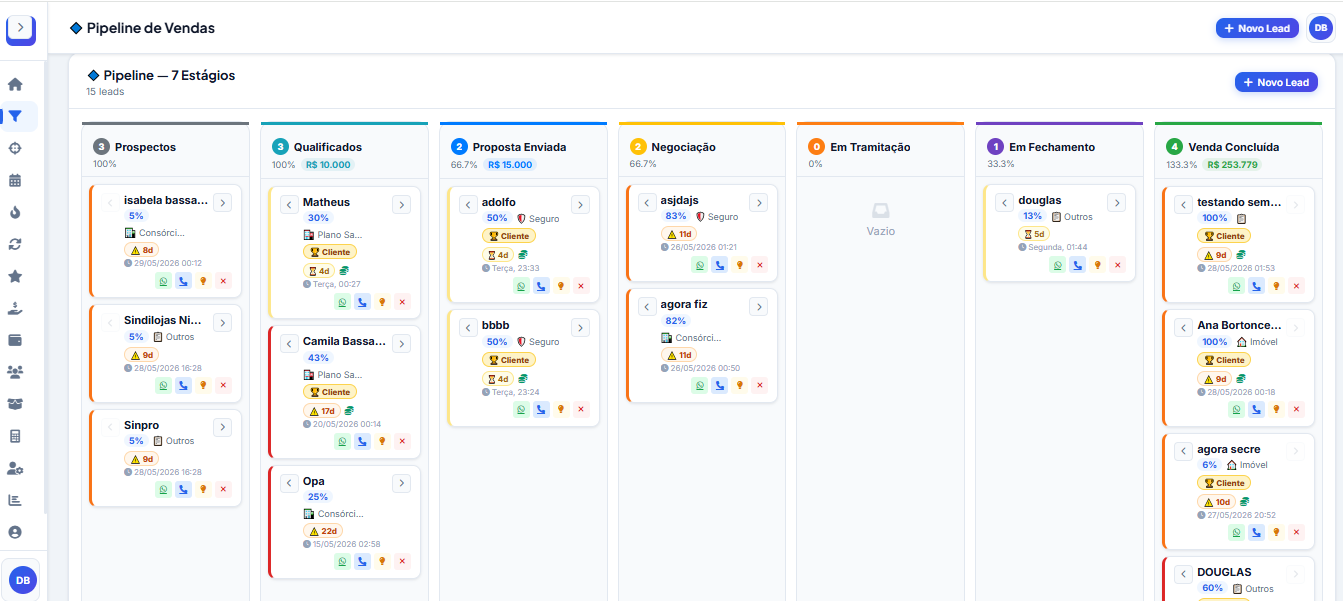Open the crosshair target icon in sidebar
This screenshot has width=1343, height=601.
pyautogui.click(x=15, y=149)
